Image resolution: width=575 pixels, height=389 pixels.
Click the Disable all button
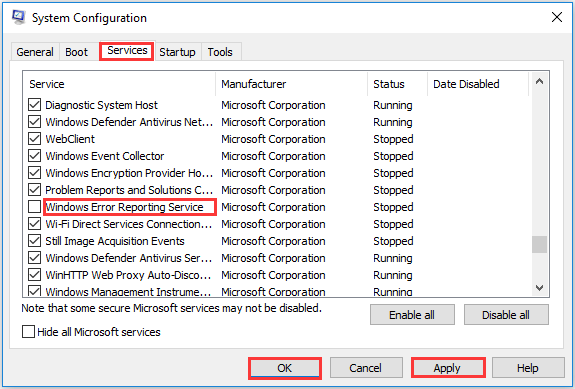coord(506,315)
